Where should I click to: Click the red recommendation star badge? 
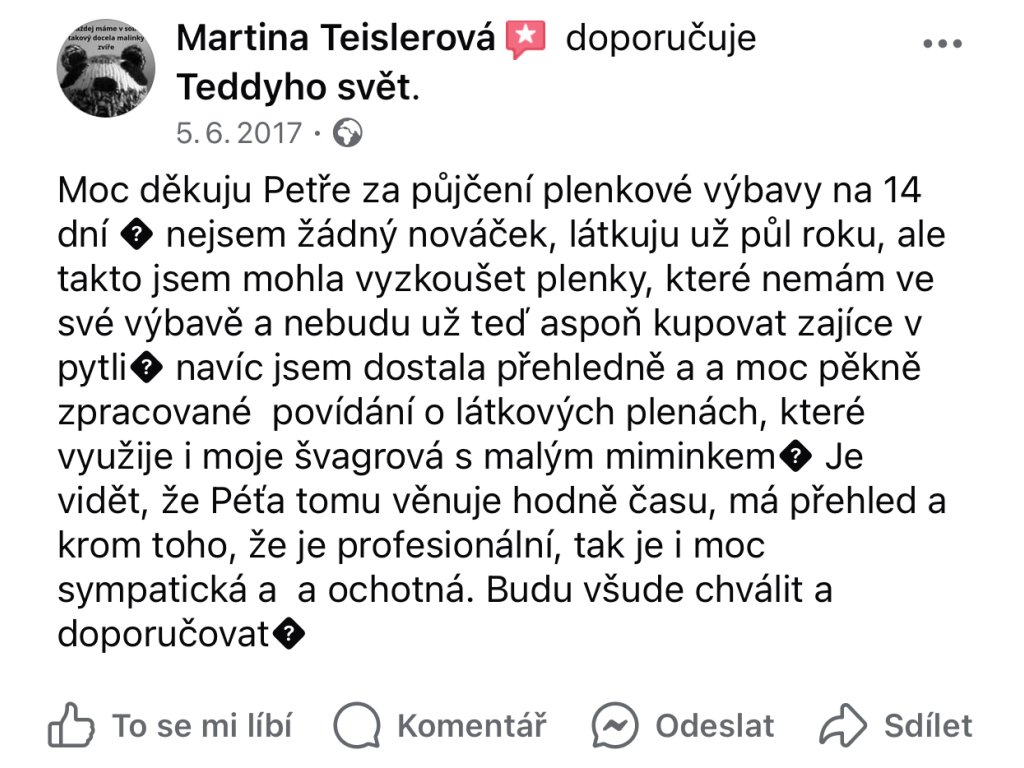526,40
